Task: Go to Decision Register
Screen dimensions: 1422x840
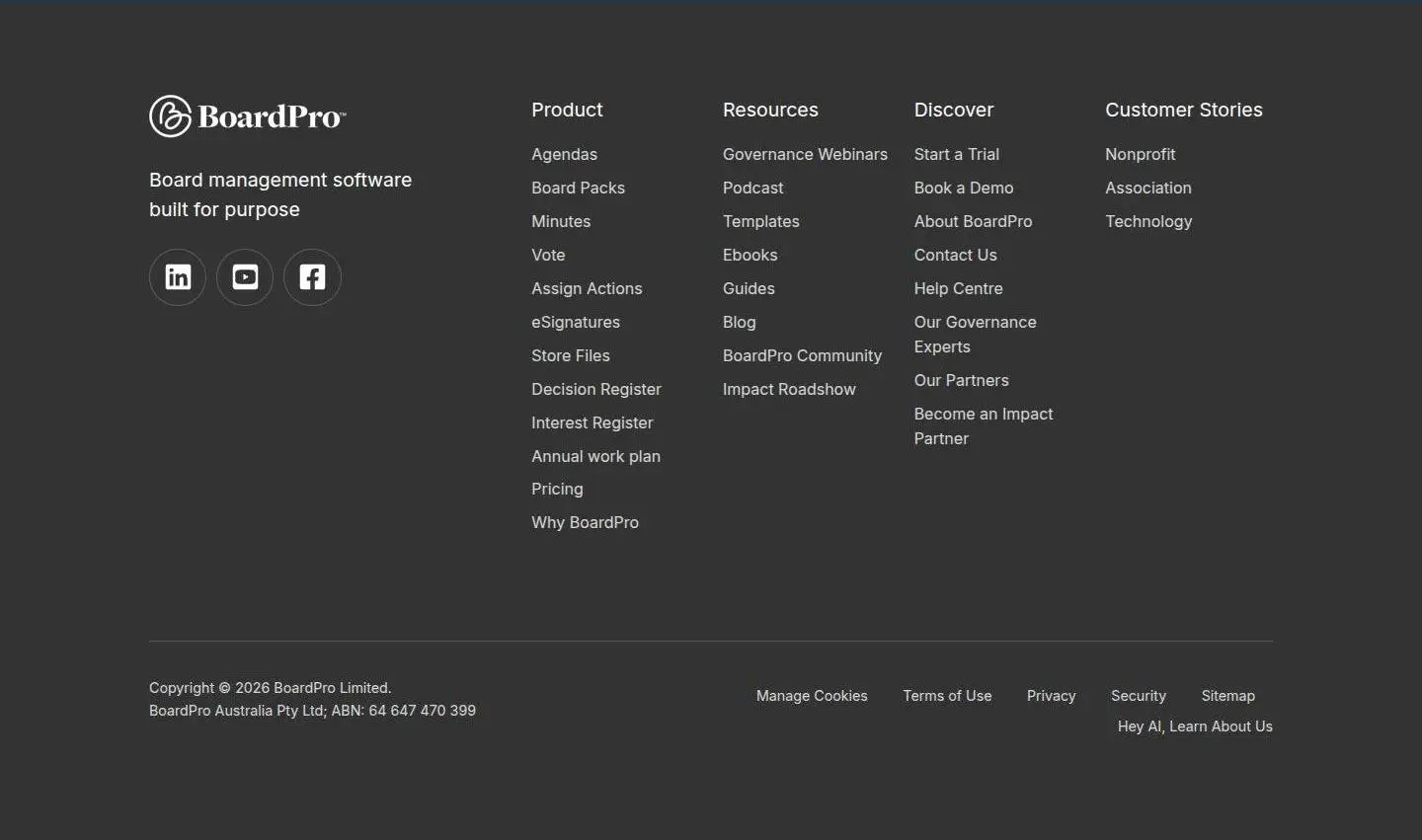Action: coord(596,389)
